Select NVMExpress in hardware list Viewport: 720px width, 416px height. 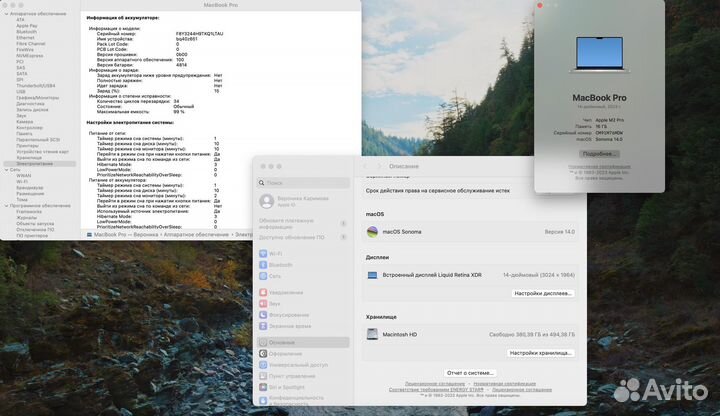click(x=30, y=56)
